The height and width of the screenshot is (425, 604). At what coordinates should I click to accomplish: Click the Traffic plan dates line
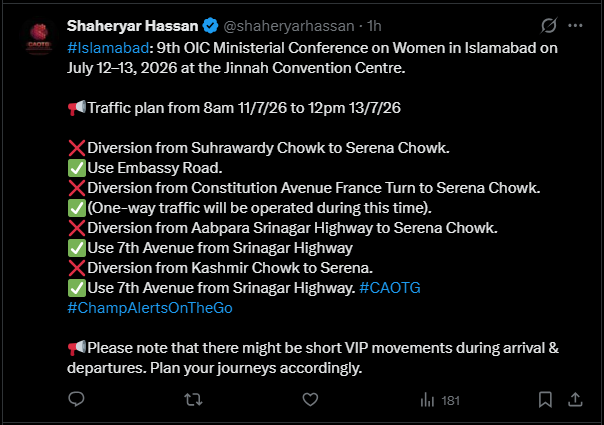(x=234, y=108)
